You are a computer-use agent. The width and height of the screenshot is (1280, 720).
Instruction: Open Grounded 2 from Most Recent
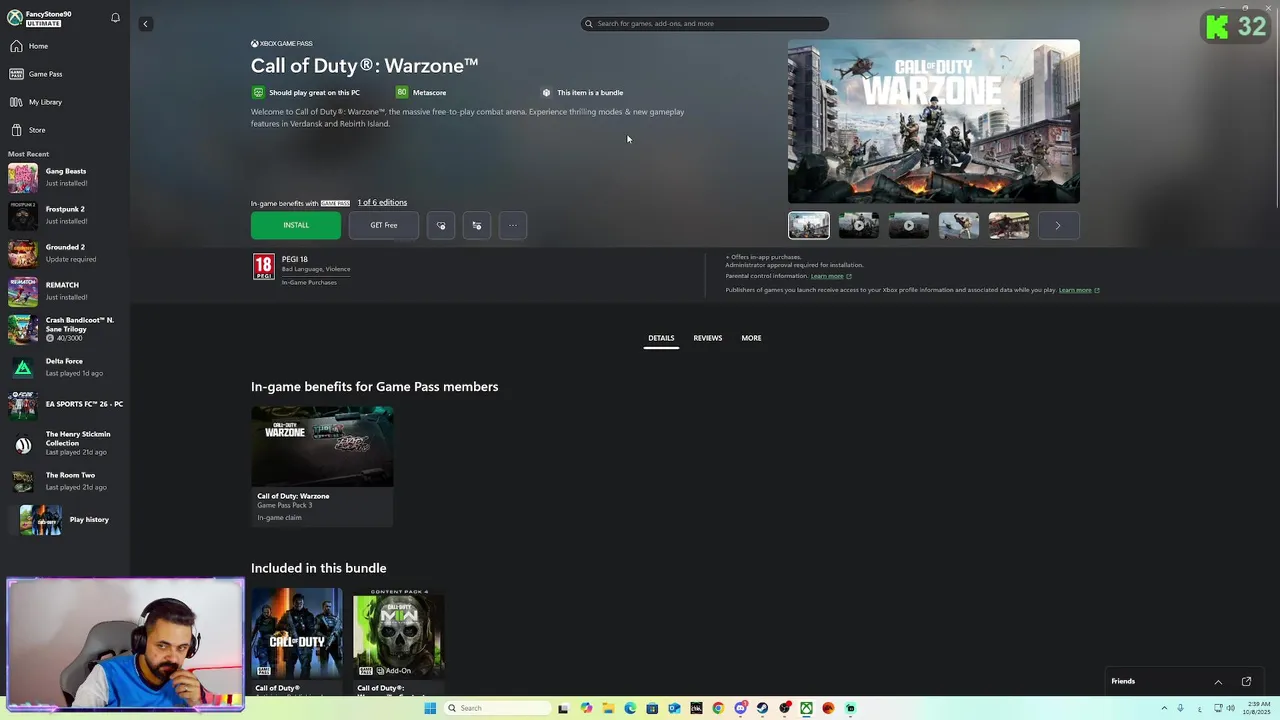coord(65,253)
